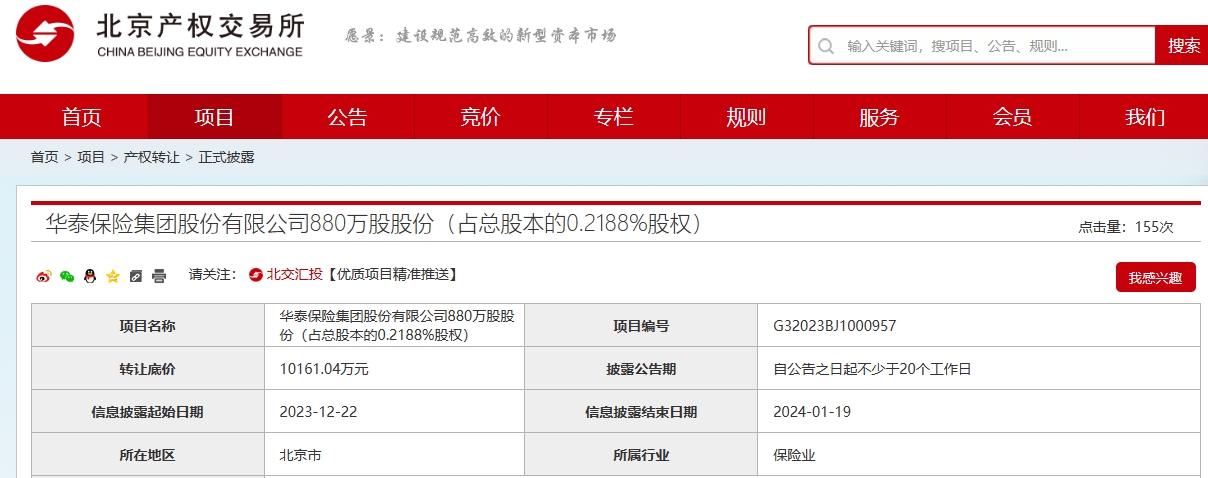Image resolution: width=1208 pixels, height=478 pixels.
Task: Select the region value 北京市
Action: [x=301, y=455]
